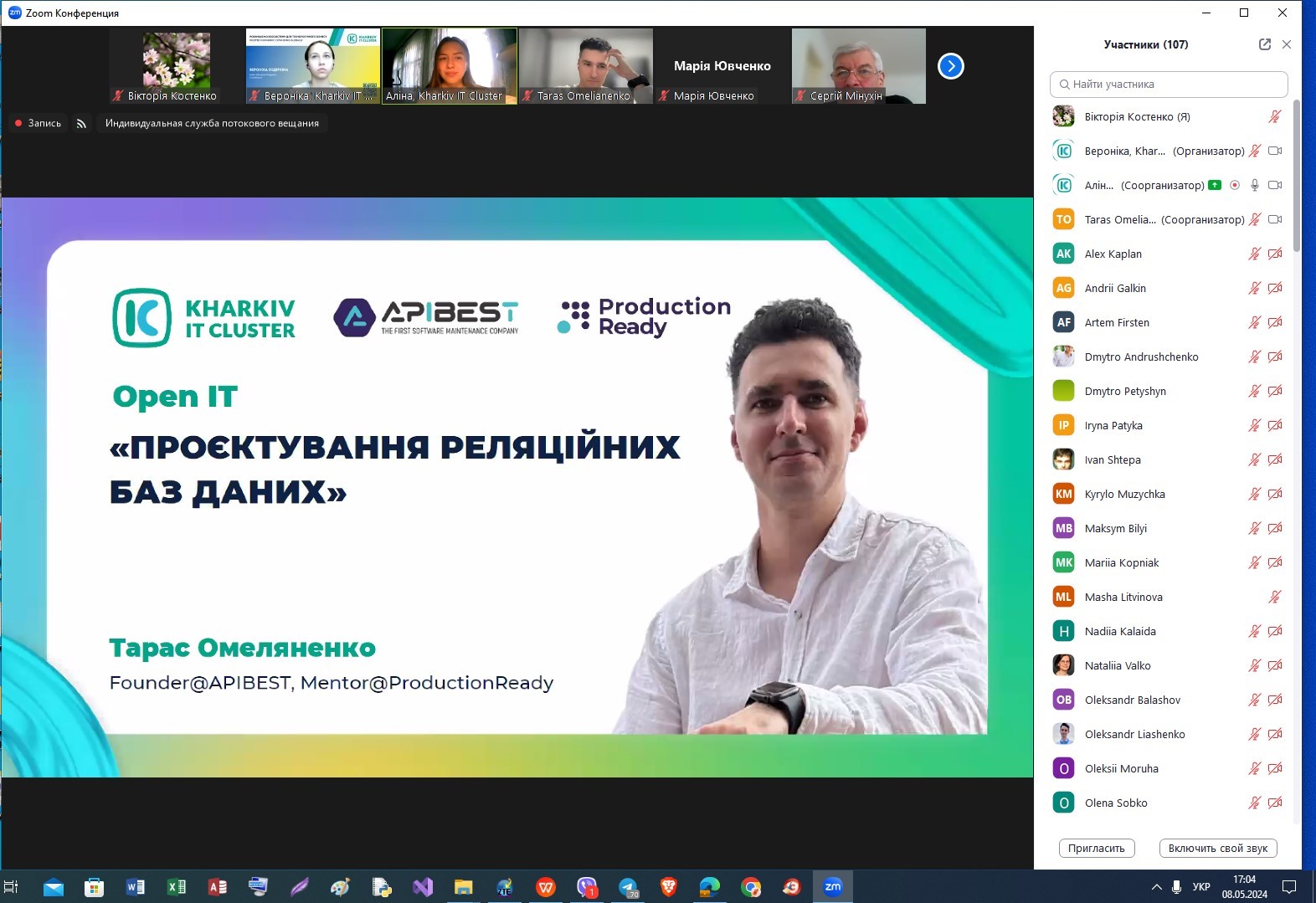Image resolution: width=1316 pixels, height=903 pixels.
Task: Click disabled camera icon for Alex Kaplan
Action: pyautogui.click(x=1275, y=254)
